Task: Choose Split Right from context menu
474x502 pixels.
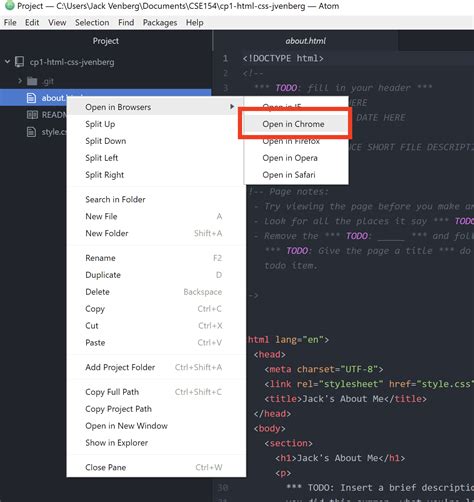Action: [156, 175]
